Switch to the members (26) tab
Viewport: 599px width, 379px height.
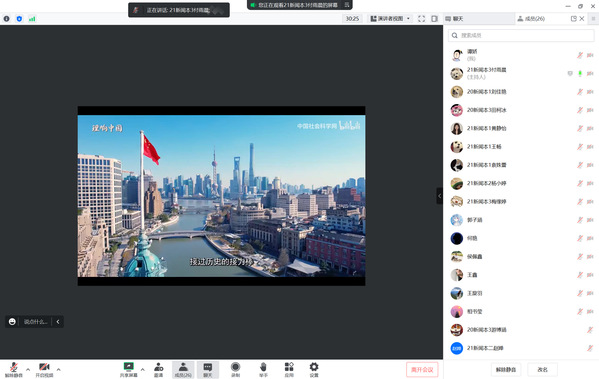coord(531,19)
